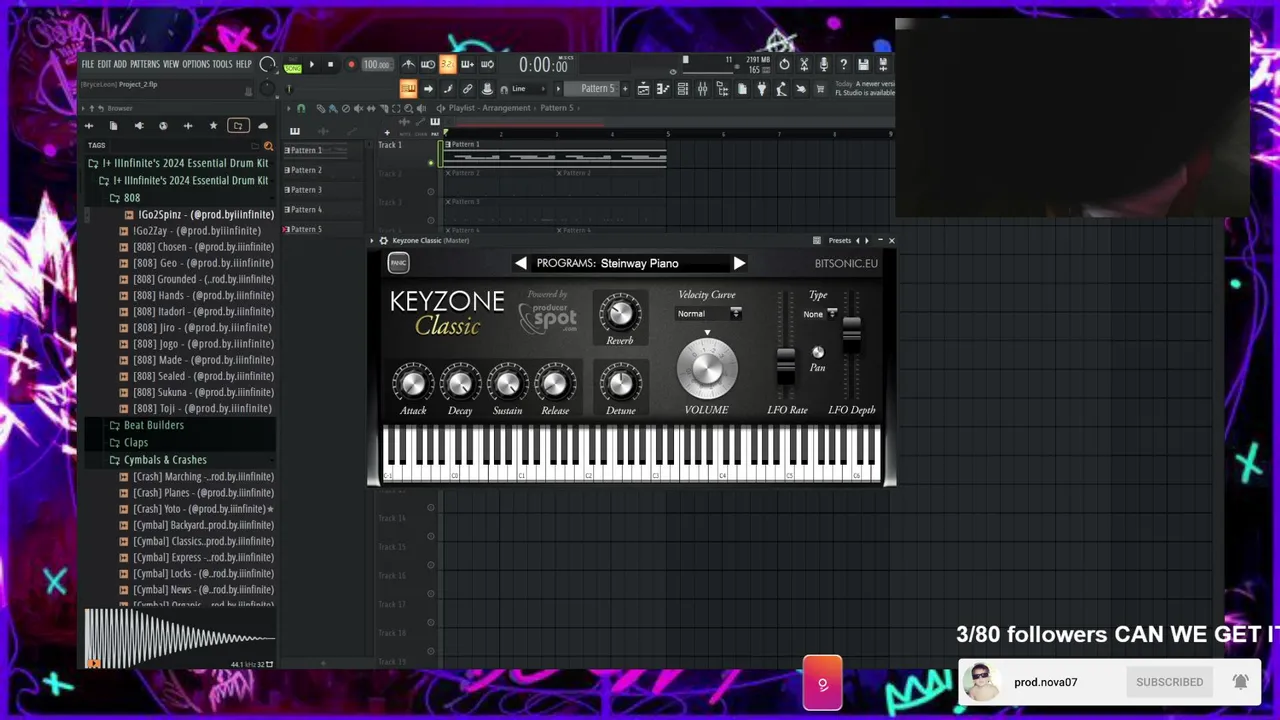Click the notification bell beside SUBSCRIBED
This screenshot has height=720, width=1280.
(1240, 682)
